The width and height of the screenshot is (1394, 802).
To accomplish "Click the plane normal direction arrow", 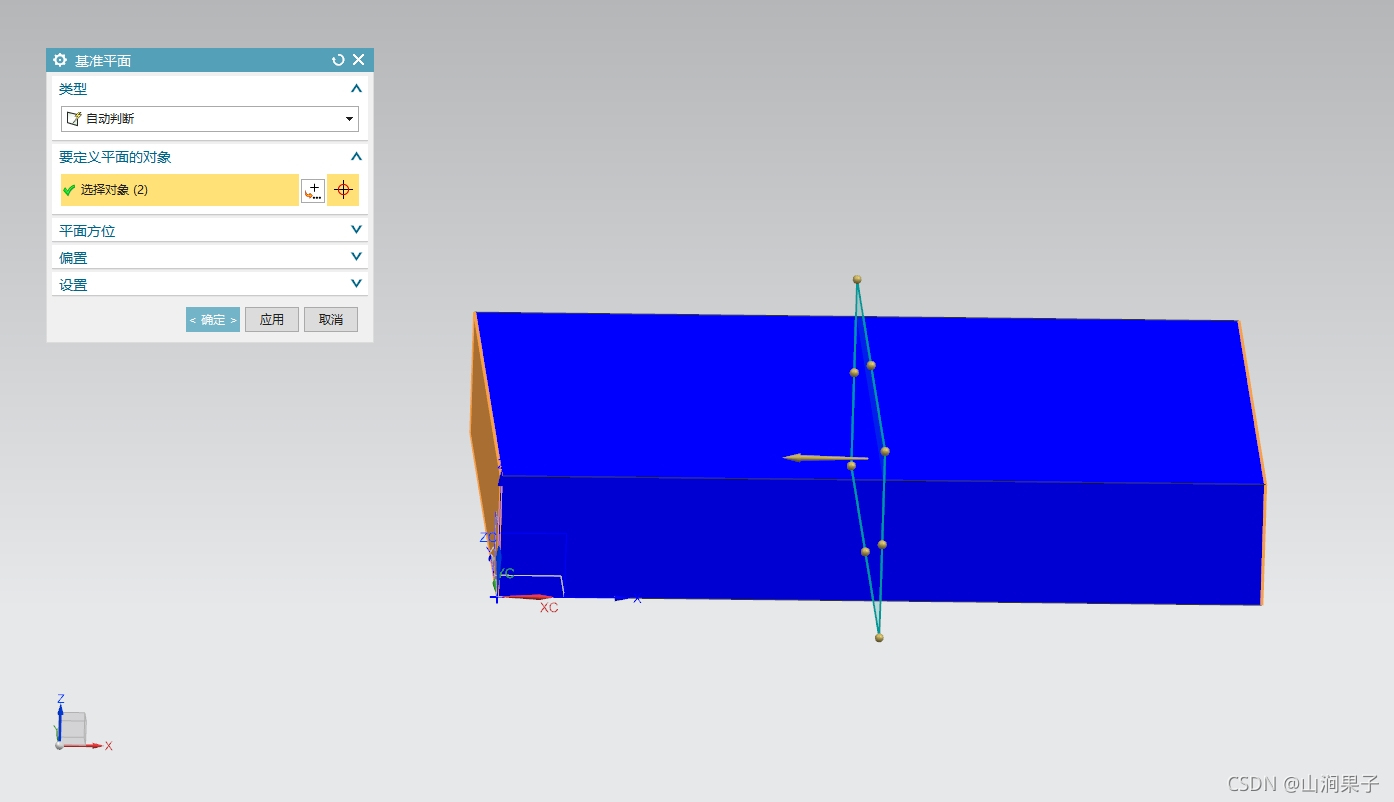I will tap(825, 458).
